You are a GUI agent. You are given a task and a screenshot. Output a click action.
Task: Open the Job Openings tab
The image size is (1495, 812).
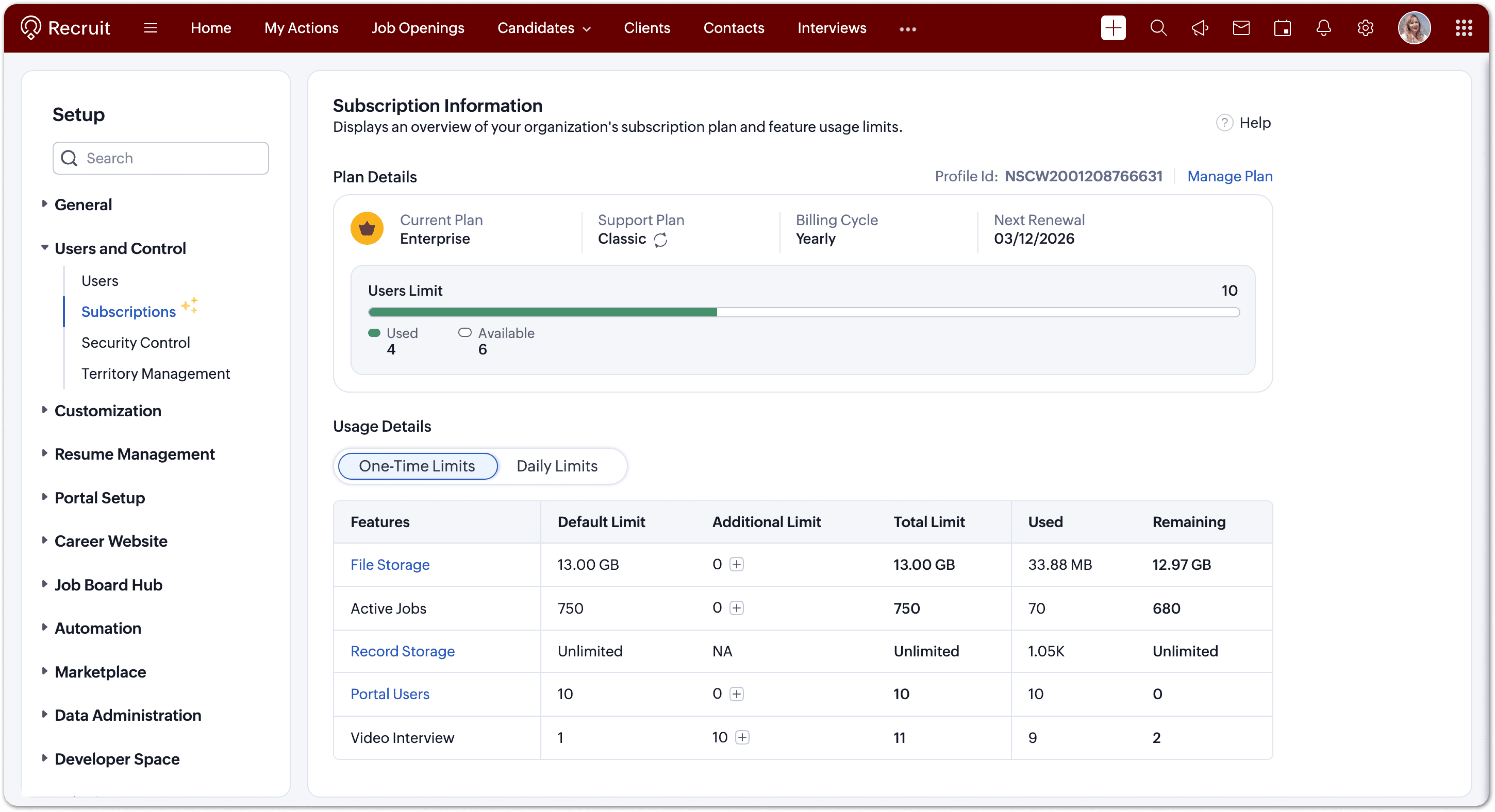pyautogui.click(x=417, y=28)
